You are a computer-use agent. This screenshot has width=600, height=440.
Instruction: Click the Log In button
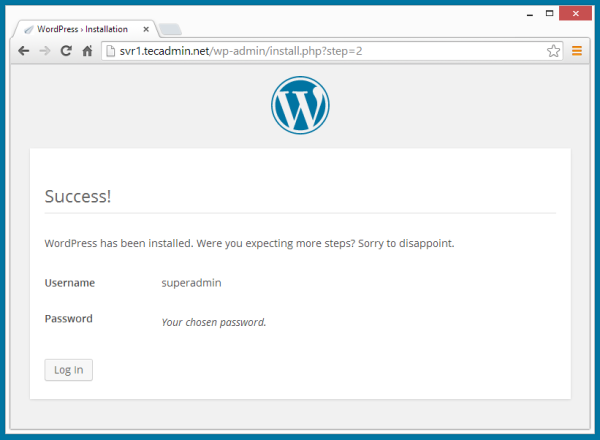click(69, 370)
